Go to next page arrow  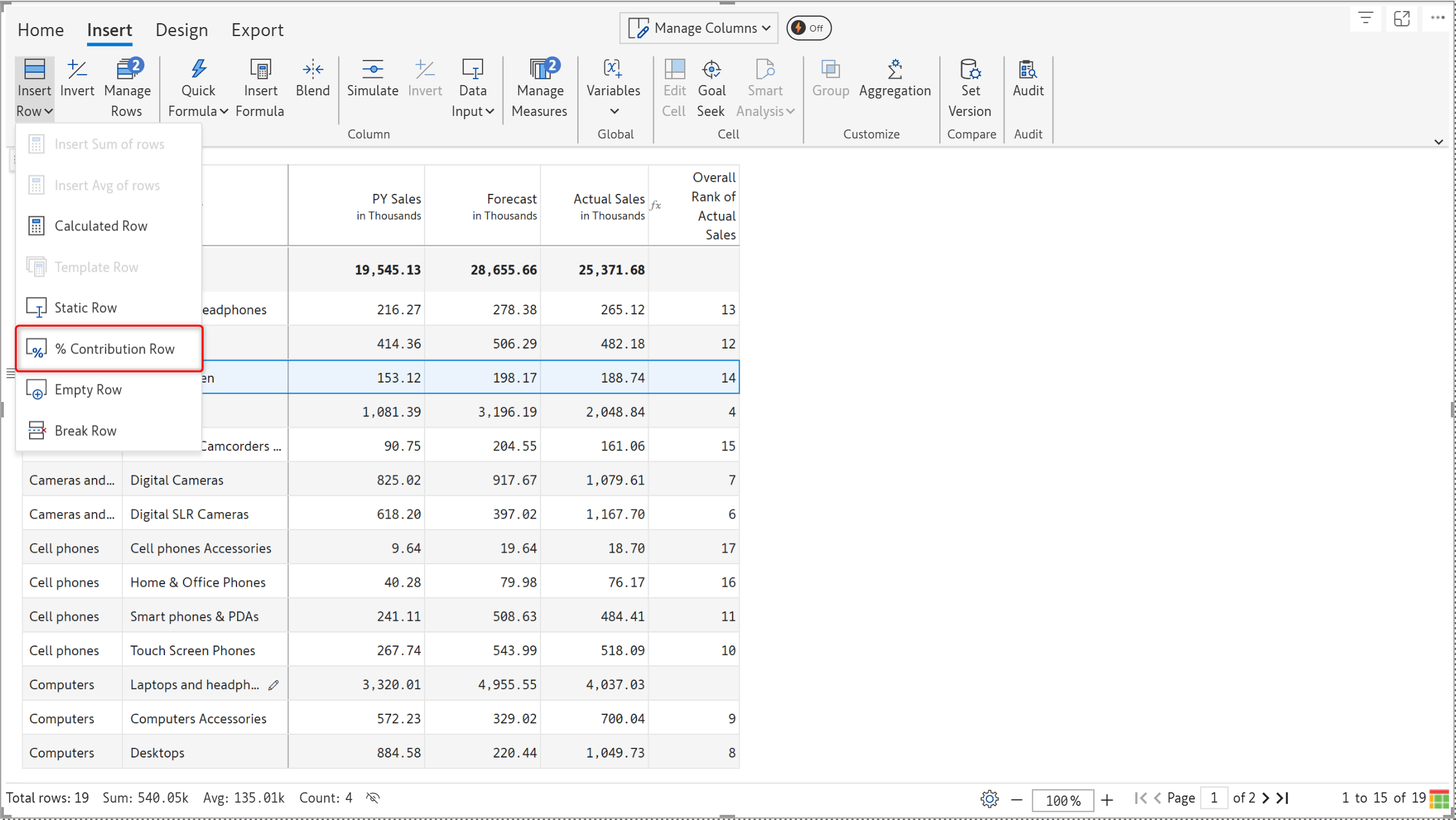1265,798
